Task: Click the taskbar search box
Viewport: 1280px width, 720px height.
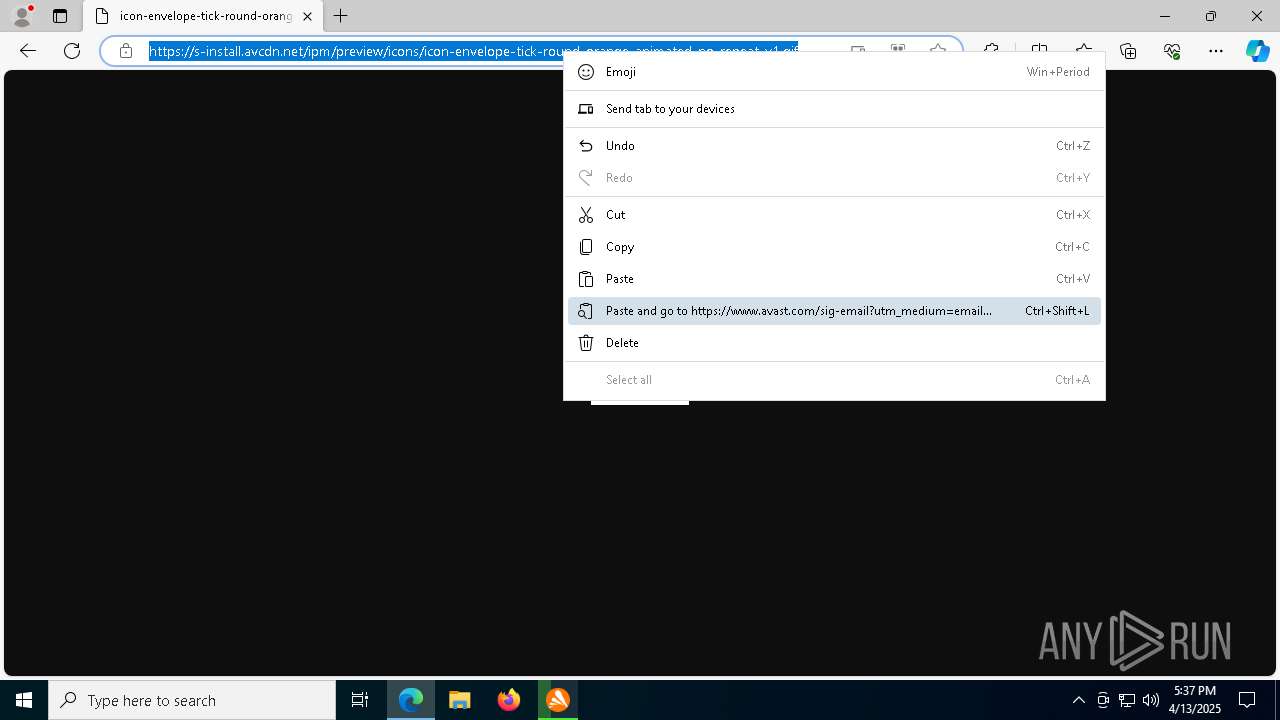Action: click(x=192, y=700)
